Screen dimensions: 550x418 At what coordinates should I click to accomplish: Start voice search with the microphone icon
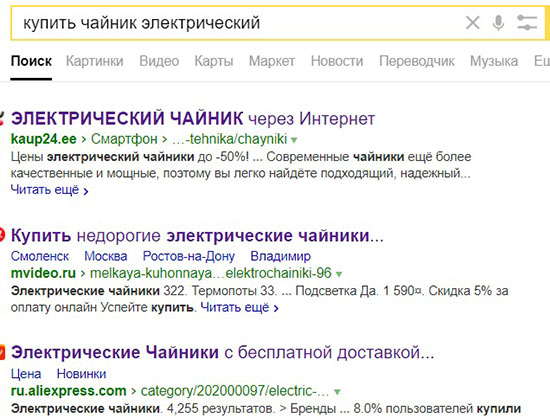coord(498,23)
